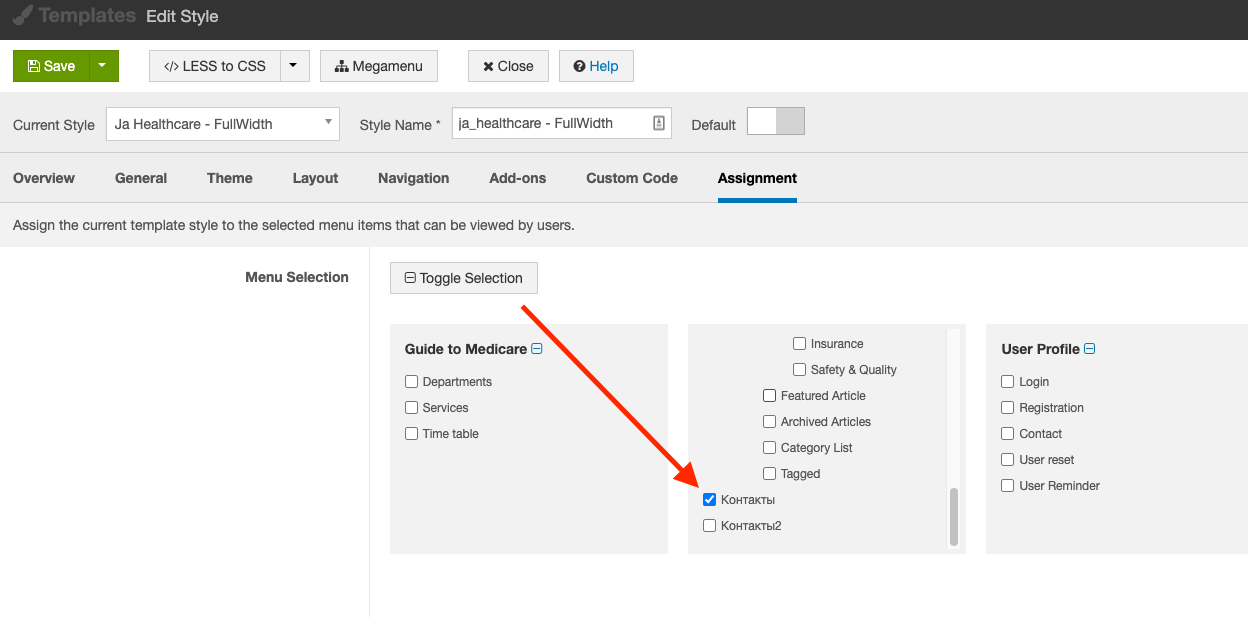Check the Departments checkbox
This screenshot has height=617, width=1248.
[x=411, y=382]
